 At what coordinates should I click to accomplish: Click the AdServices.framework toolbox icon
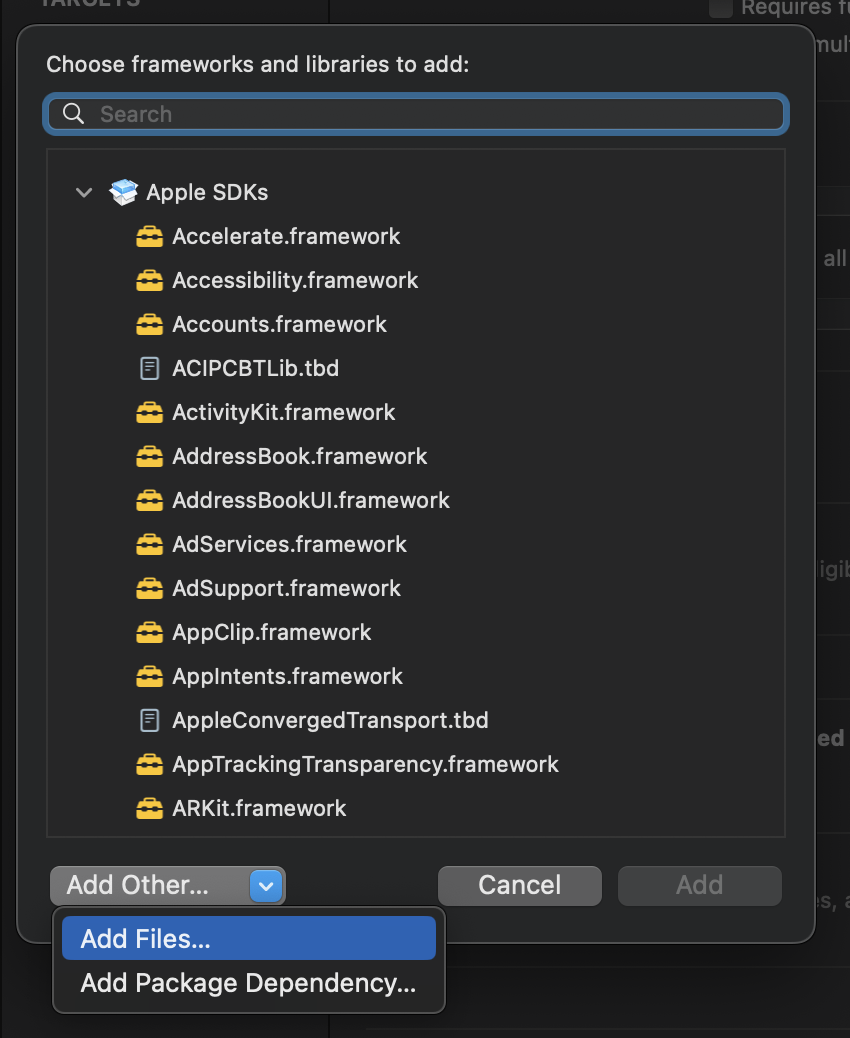coord(150,545)
